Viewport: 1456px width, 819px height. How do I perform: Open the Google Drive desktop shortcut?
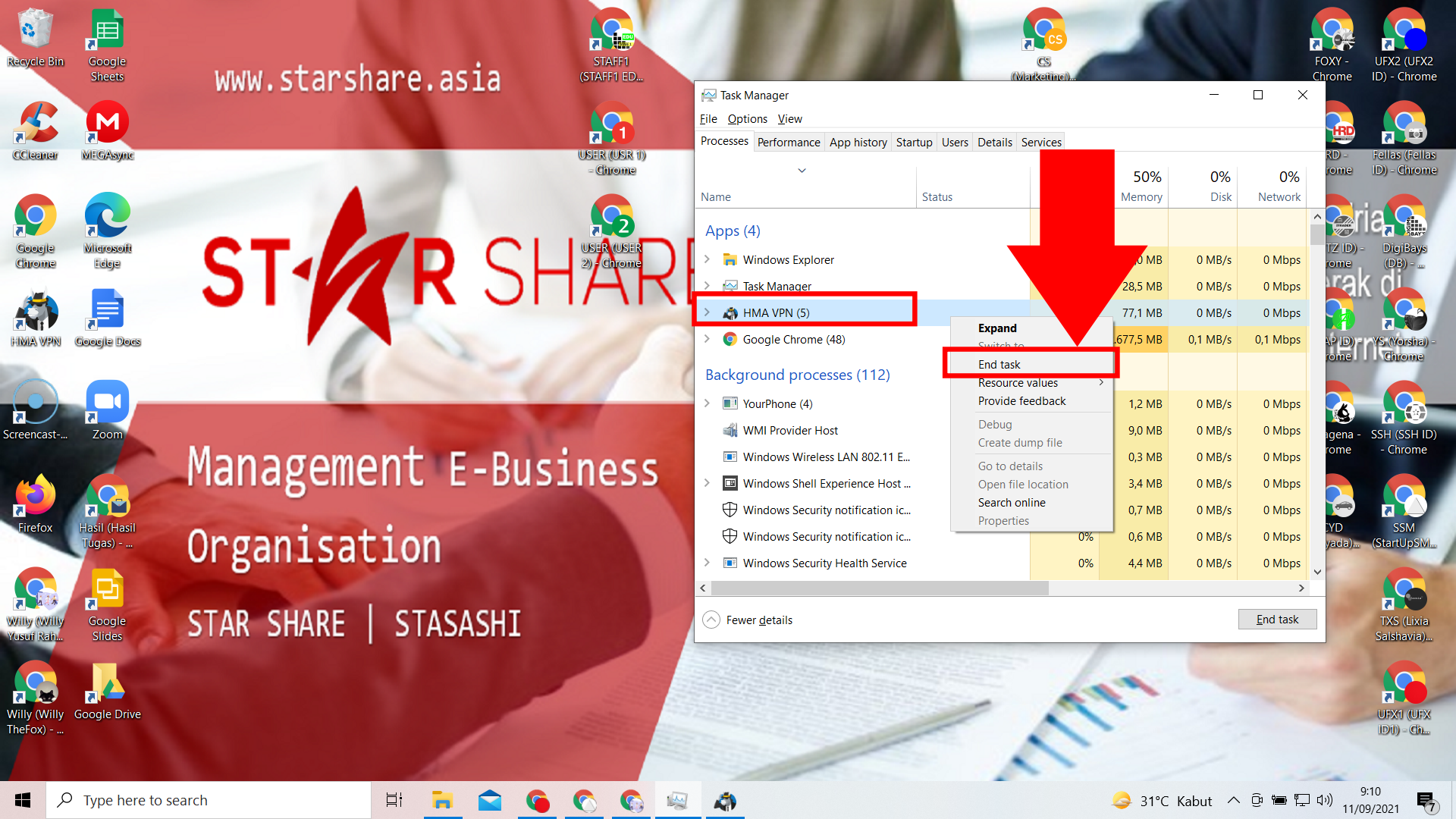107,691
